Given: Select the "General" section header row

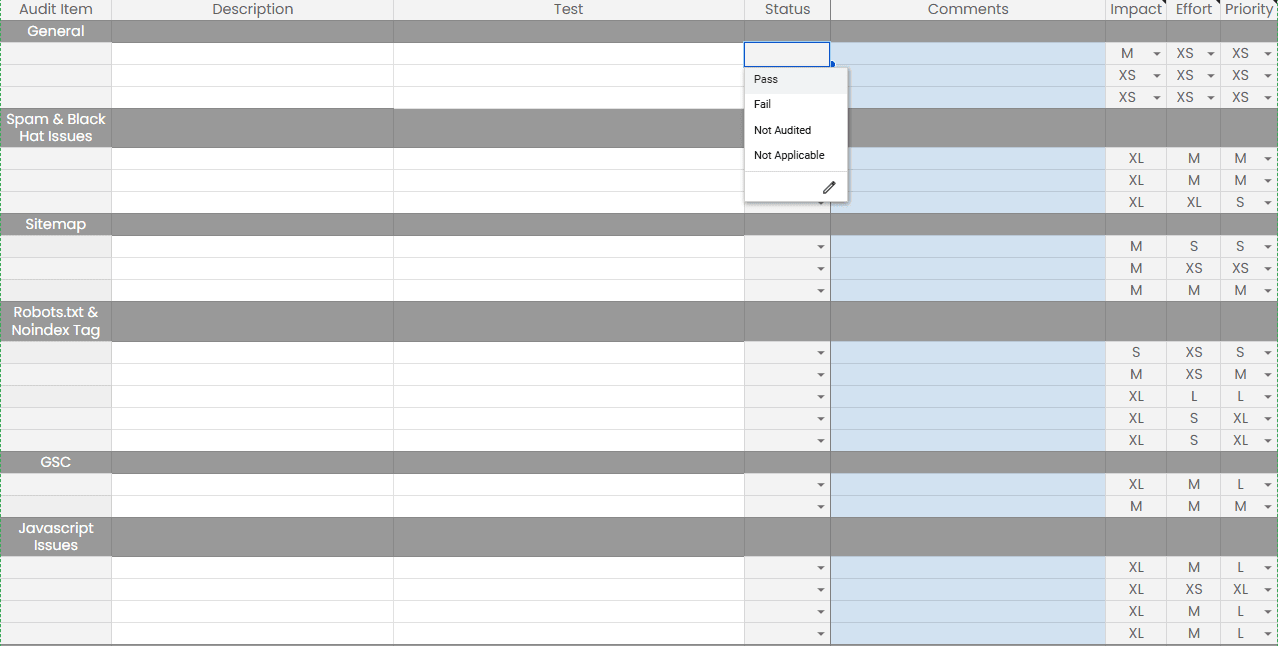Looking at the screenshot, I should (x=55, y=31).
